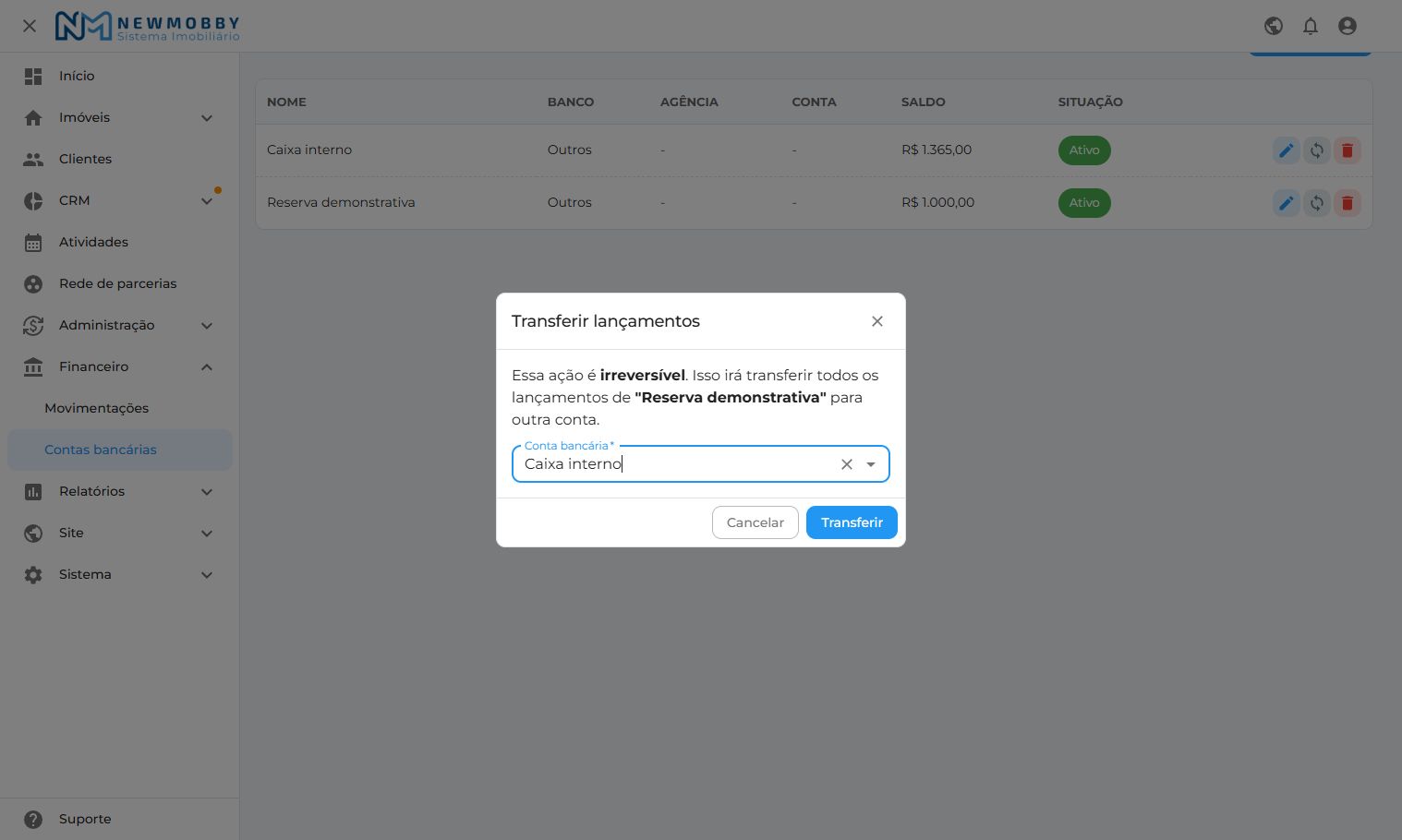
Task: Click the globe icon in the header
Action: click(x=1274, y=26)
